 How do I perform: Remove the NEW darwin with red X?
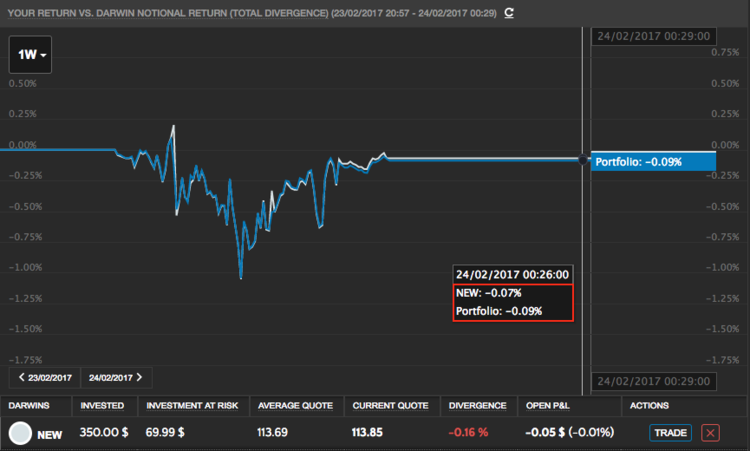coord(710,433)
